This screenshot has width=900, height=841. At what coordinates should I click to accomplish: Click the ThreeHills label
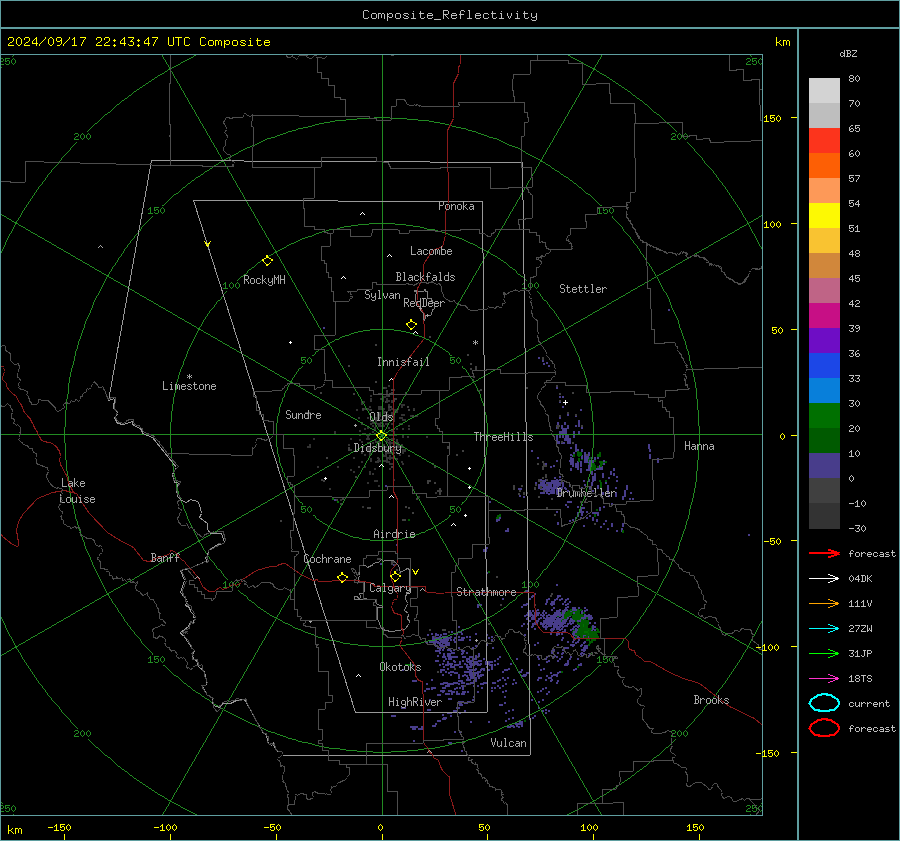coord(503,437)
